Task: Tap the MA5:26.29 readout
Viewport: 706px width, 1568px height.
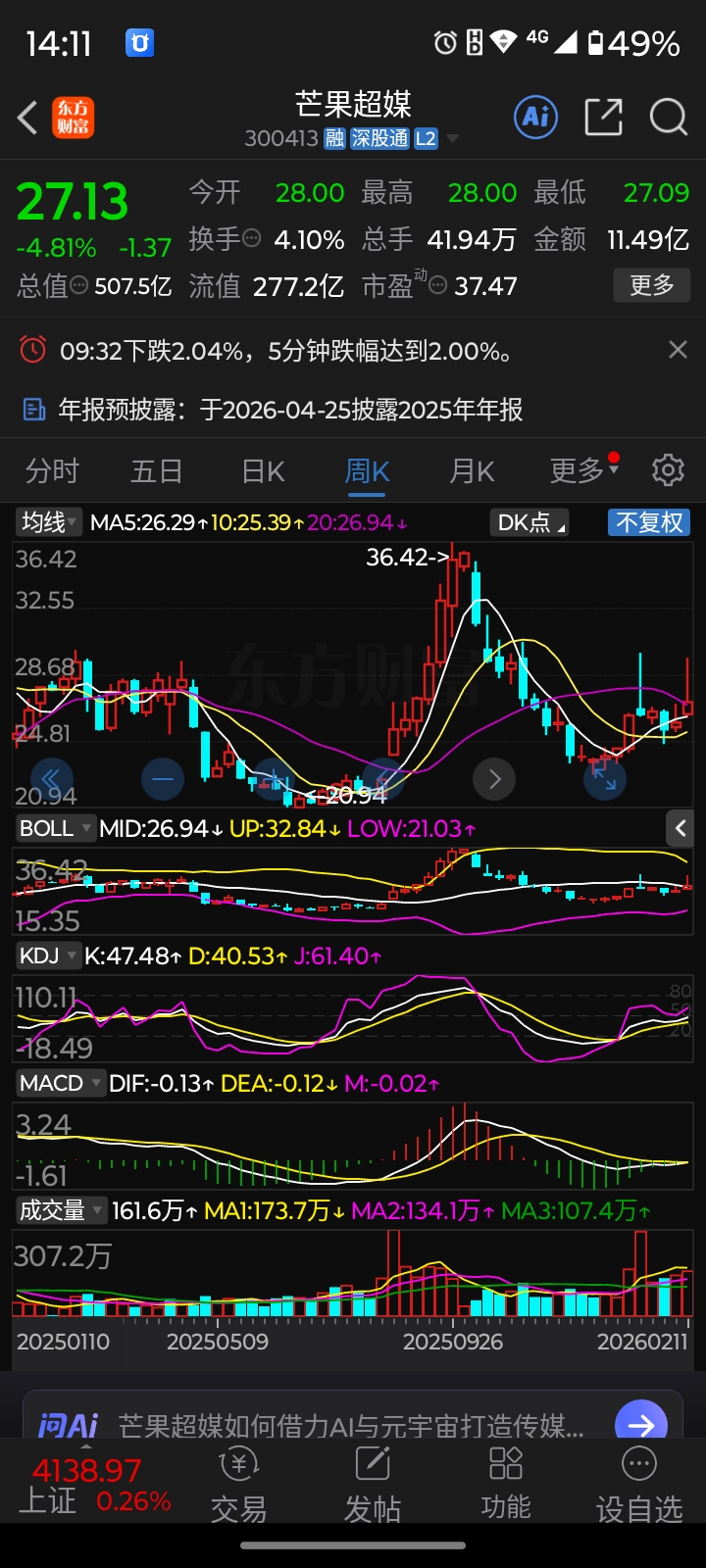Action: point(149,522)
